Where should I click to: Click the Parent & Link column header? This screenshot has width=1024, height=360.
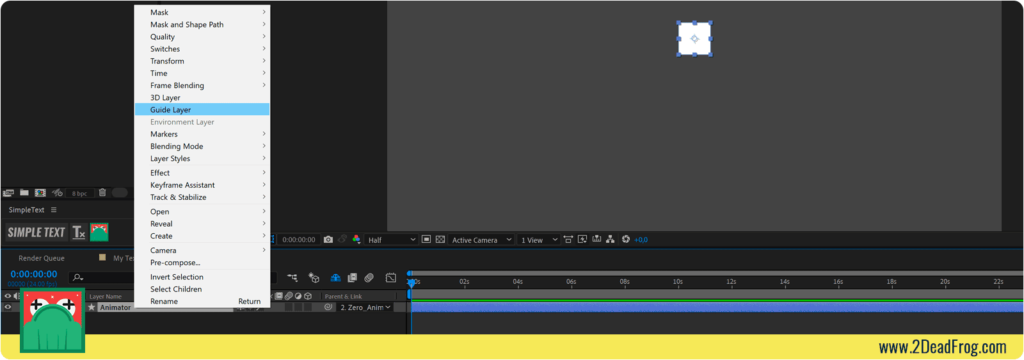pos(343,297)
